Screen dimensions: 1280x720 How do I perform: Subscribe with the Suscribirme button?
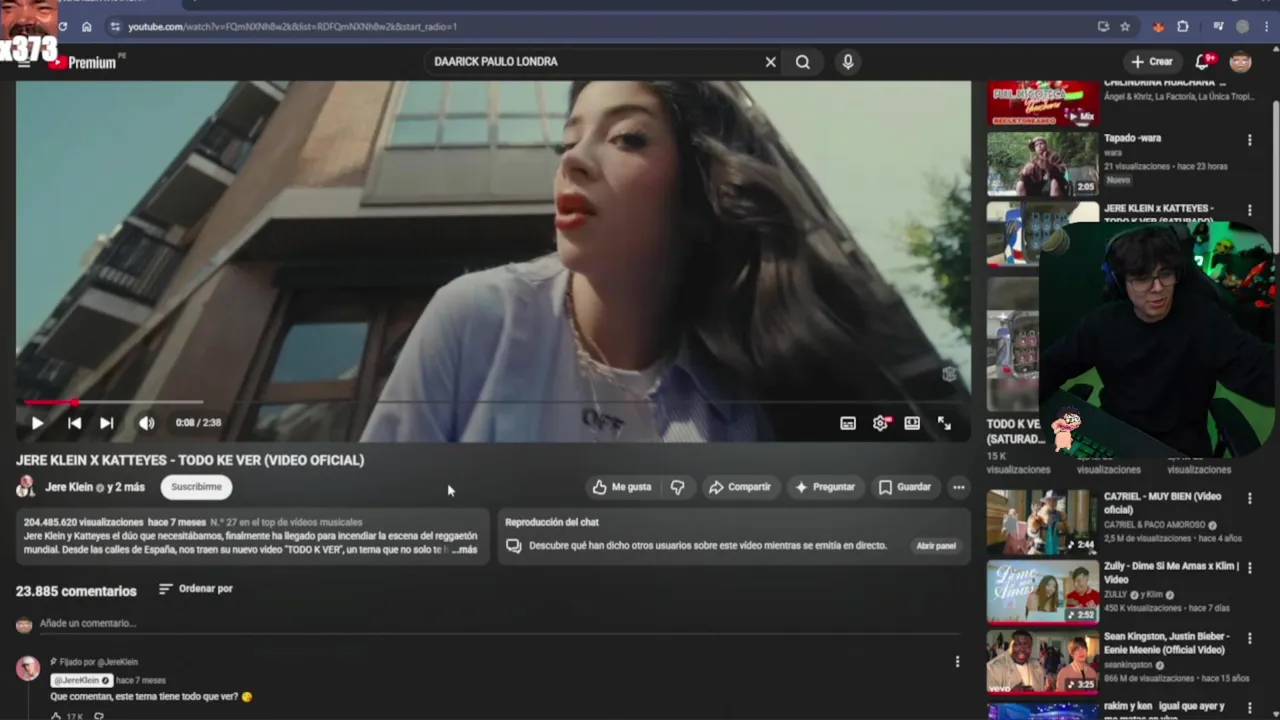pyautogui.click(x=196, y=487)
